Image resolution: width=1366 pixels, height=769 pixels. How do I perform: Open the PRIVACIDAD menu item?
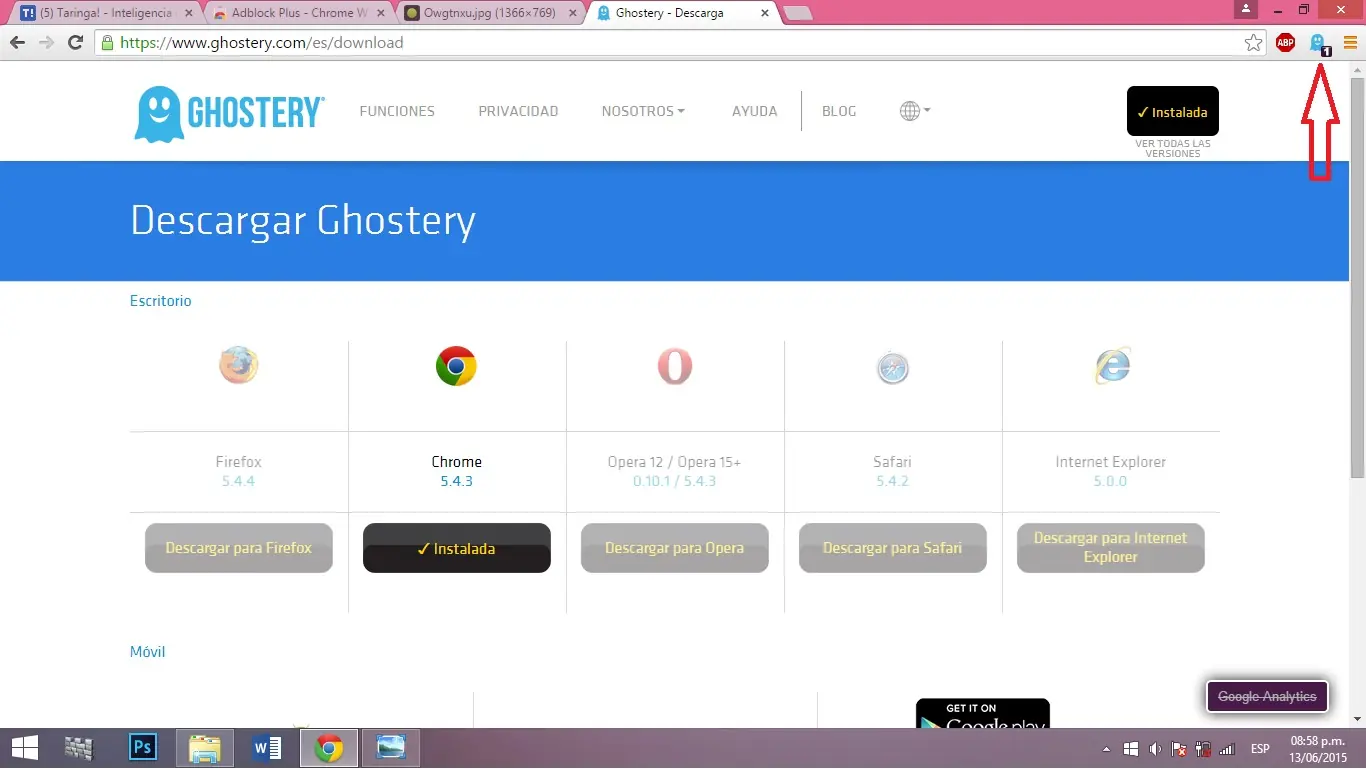(x=518, y=111)
